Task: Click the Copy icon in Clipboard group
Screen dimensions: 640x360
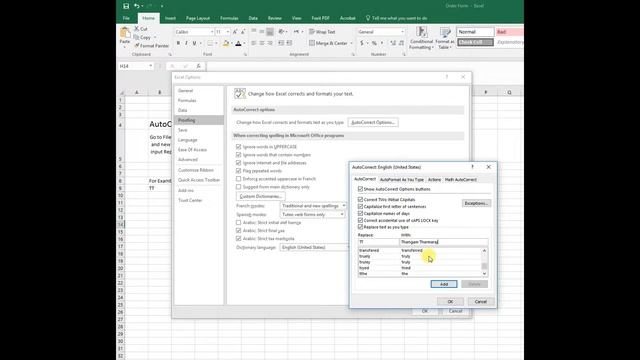Action: [x=136, y=37]
